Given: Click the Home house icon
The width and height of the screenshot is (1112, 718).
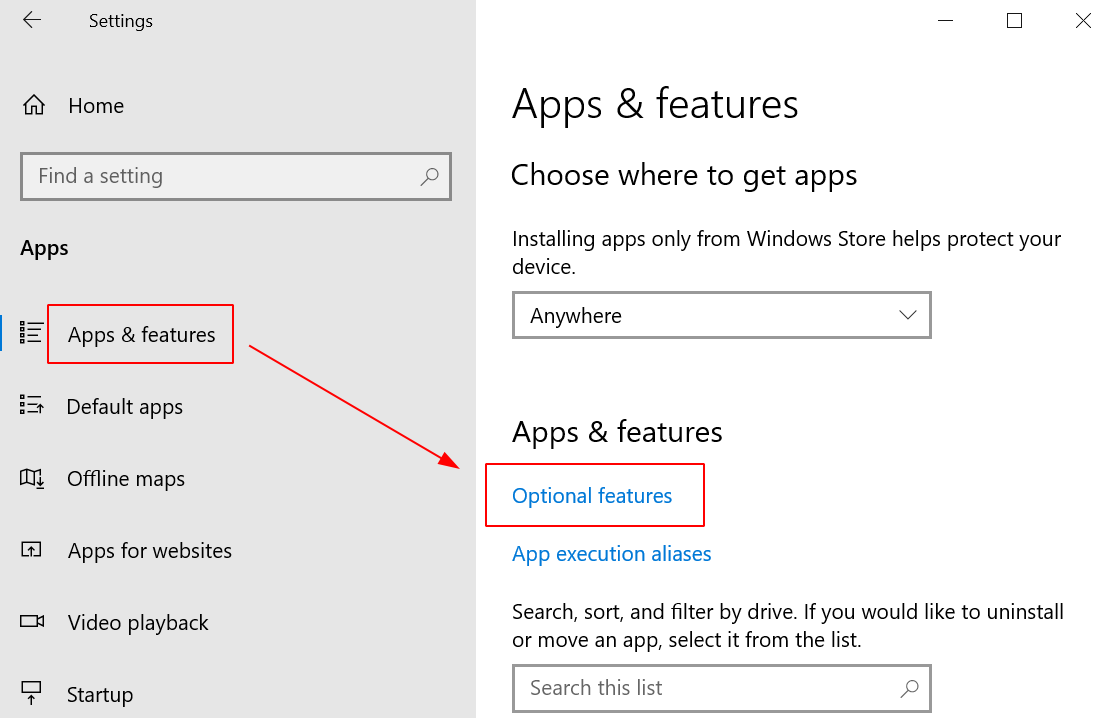Looking at the screenshot, I should pyautogui.click(x=33, y=106).
